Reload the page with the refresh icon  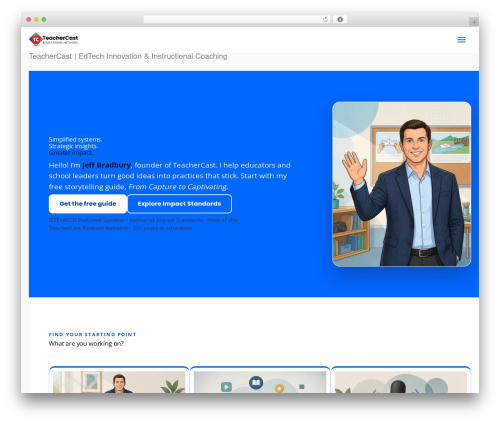pos(325,19)
